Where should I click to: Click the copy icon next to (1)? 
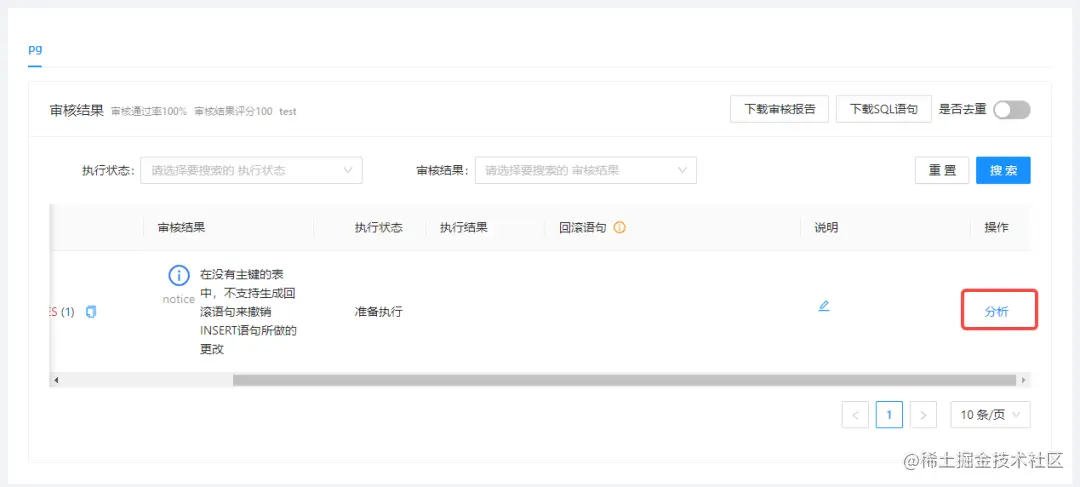coord(91,312)
